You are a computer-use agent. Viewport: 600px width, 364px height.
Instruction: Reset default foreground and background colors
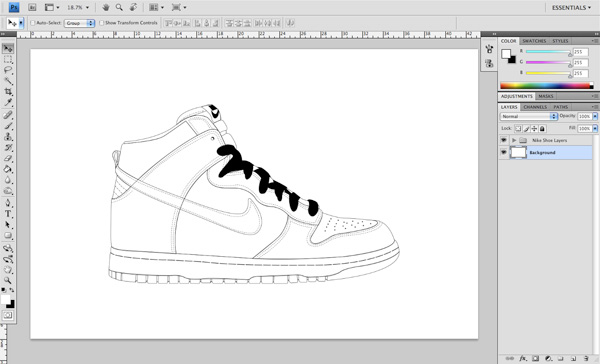3,290
